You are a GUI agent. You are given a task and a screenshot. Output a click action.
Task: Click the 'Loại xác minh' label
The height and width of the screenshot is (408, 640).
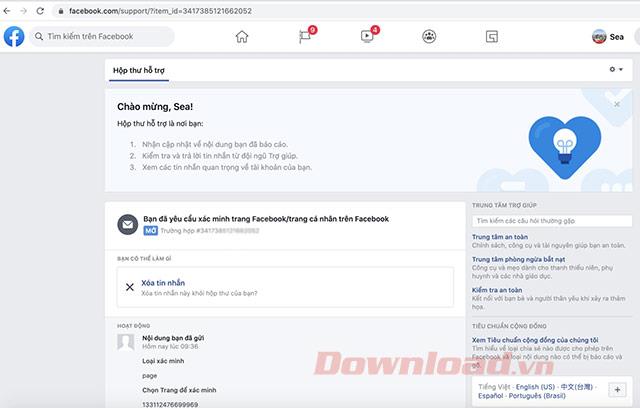[163, 361]
